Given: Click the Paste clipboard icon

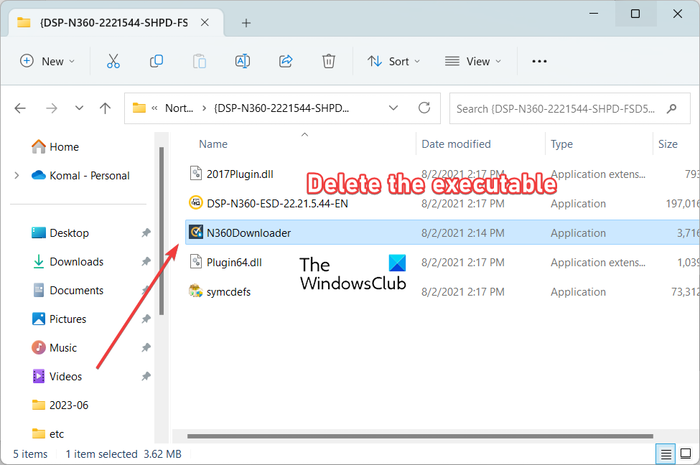Looking at the screenshot, I should (x=199, y=61).
